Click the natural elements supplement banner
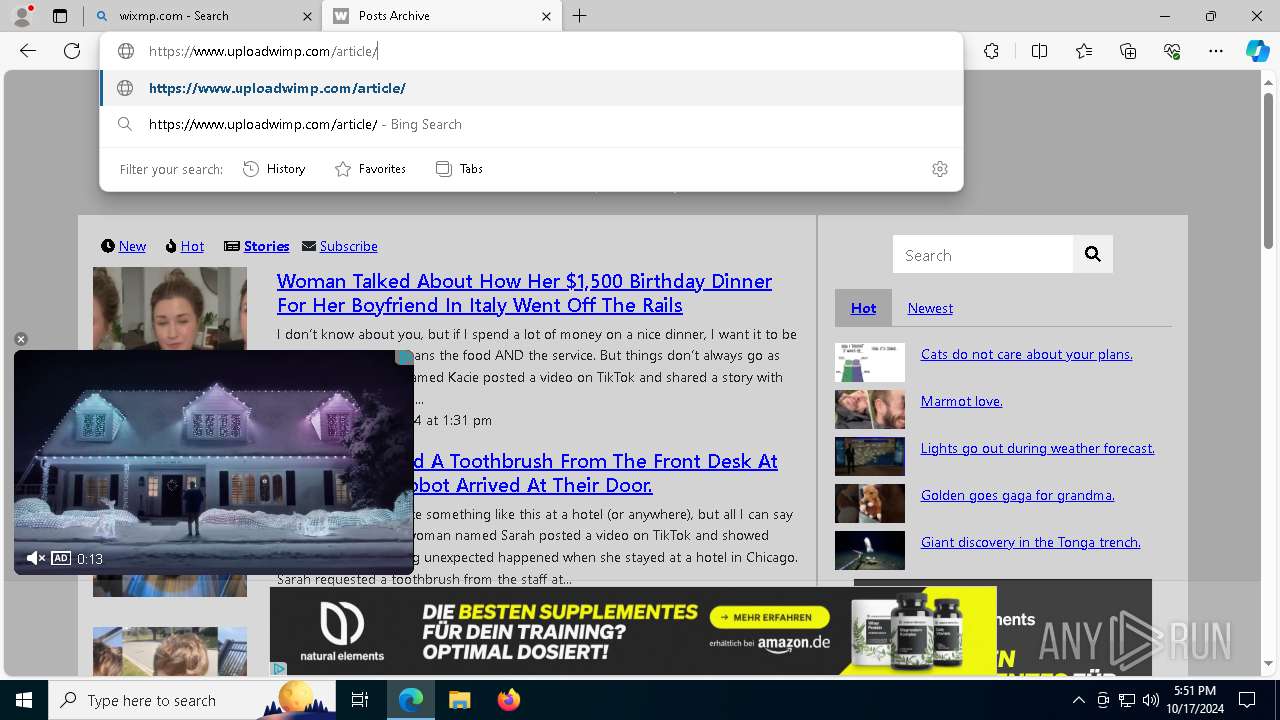 [633, 631]
